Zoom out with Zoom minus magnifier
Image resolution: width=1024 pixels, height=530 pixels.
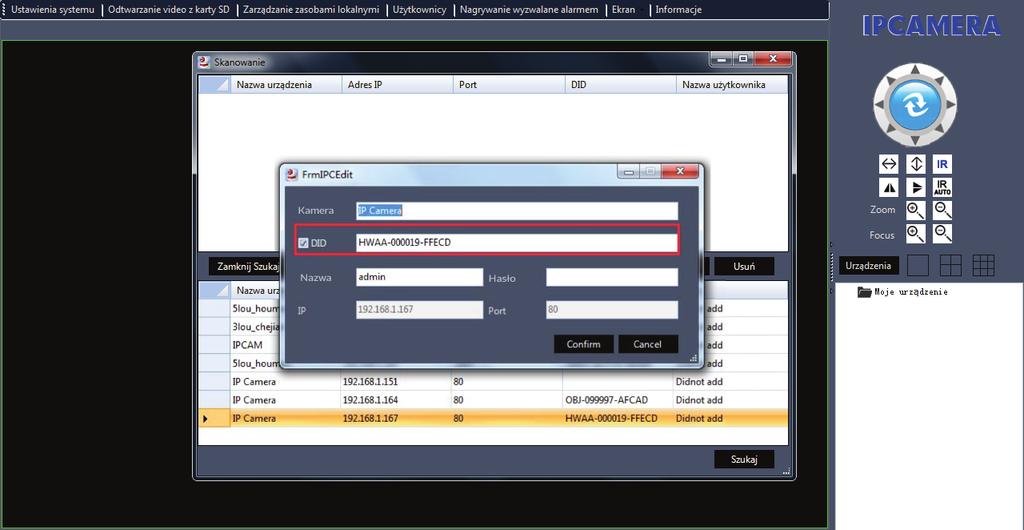pos(942,210)
